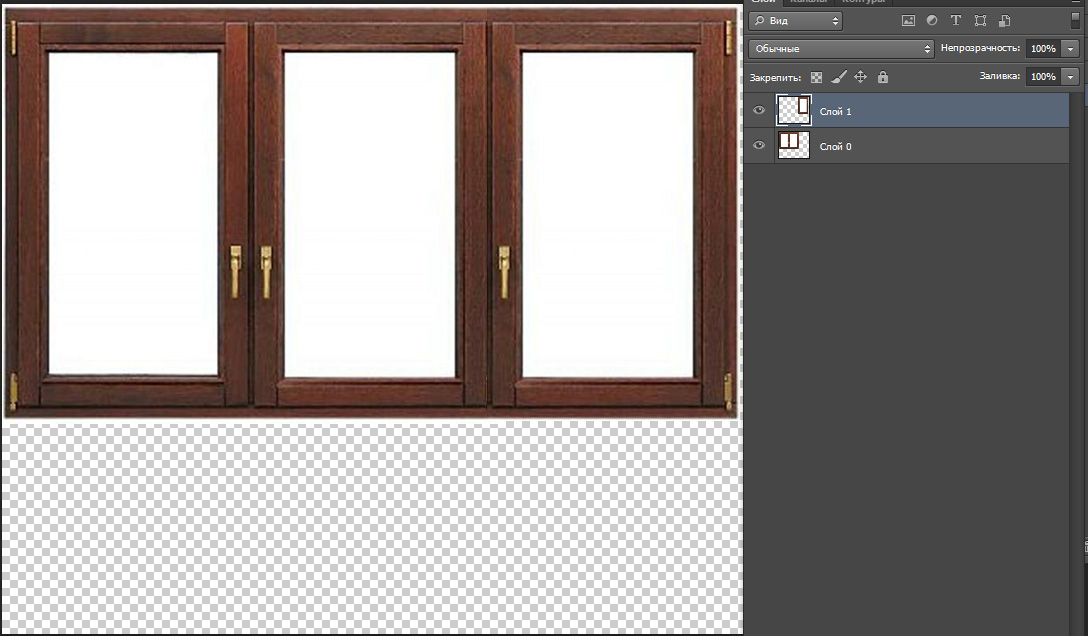This screenshot has height=636, width=1088.
Task: Lock all with the padlock icon
Action: tap(883, 77)
